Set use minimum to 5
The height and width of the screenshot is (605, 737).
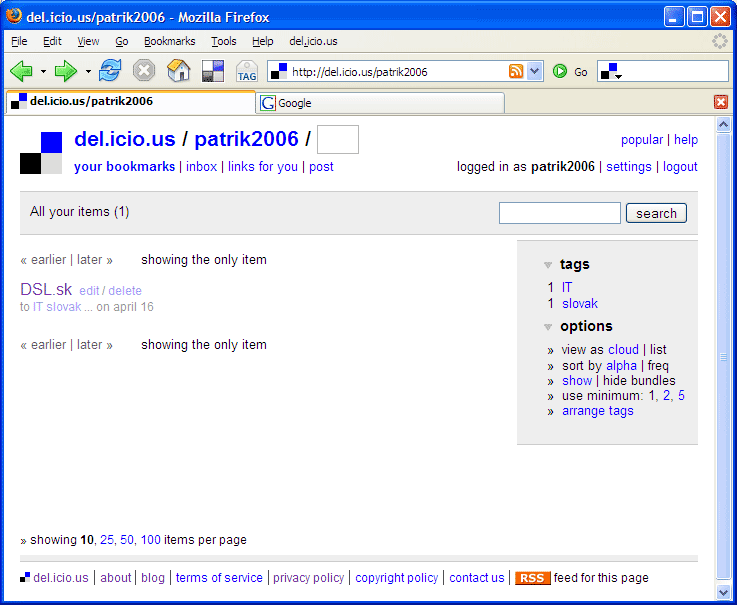[x=681, y=396]
